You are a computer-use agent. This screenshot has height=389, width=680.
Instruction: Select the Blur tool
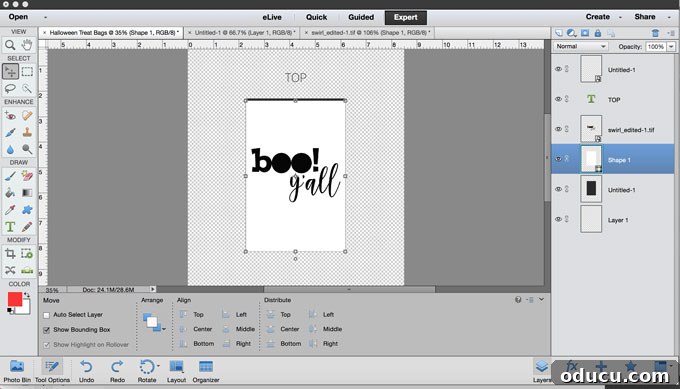pyautogui.click(x=10, y=150)
